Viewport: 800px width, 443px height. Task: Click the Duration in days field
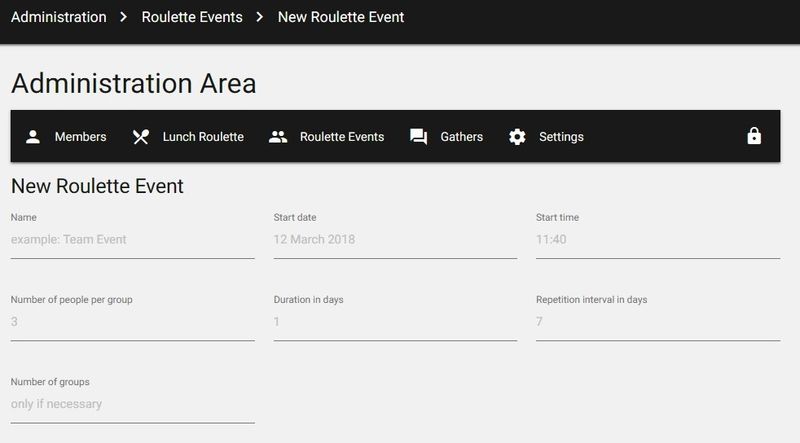(x=395, y=322)
